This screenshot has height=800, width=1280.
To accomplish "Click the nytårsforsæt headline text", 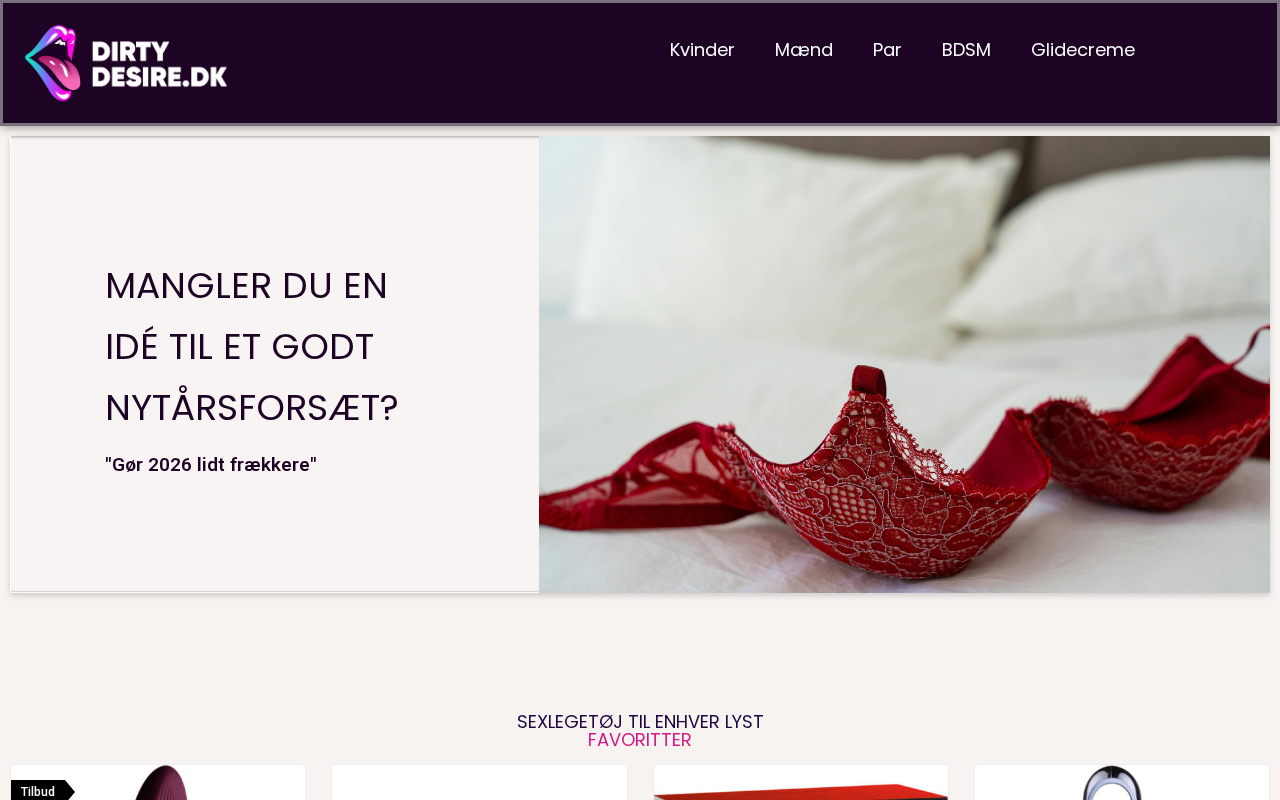I will pyautogui.click(x=251, y=347).
